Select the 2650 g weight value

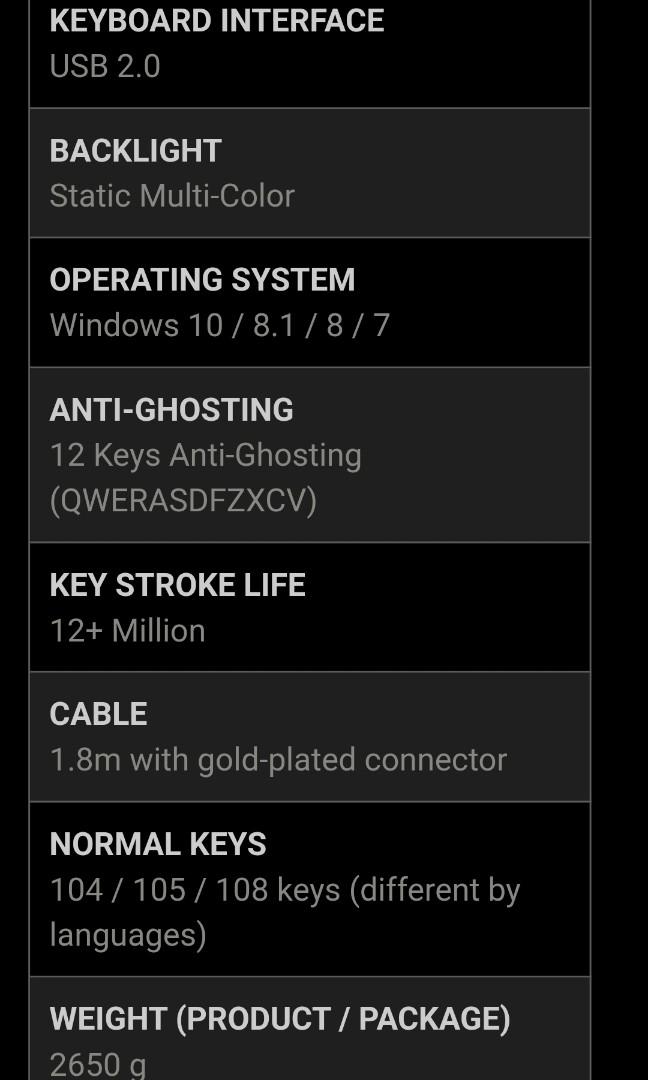pyautogui.click(x=98, y=1064)
